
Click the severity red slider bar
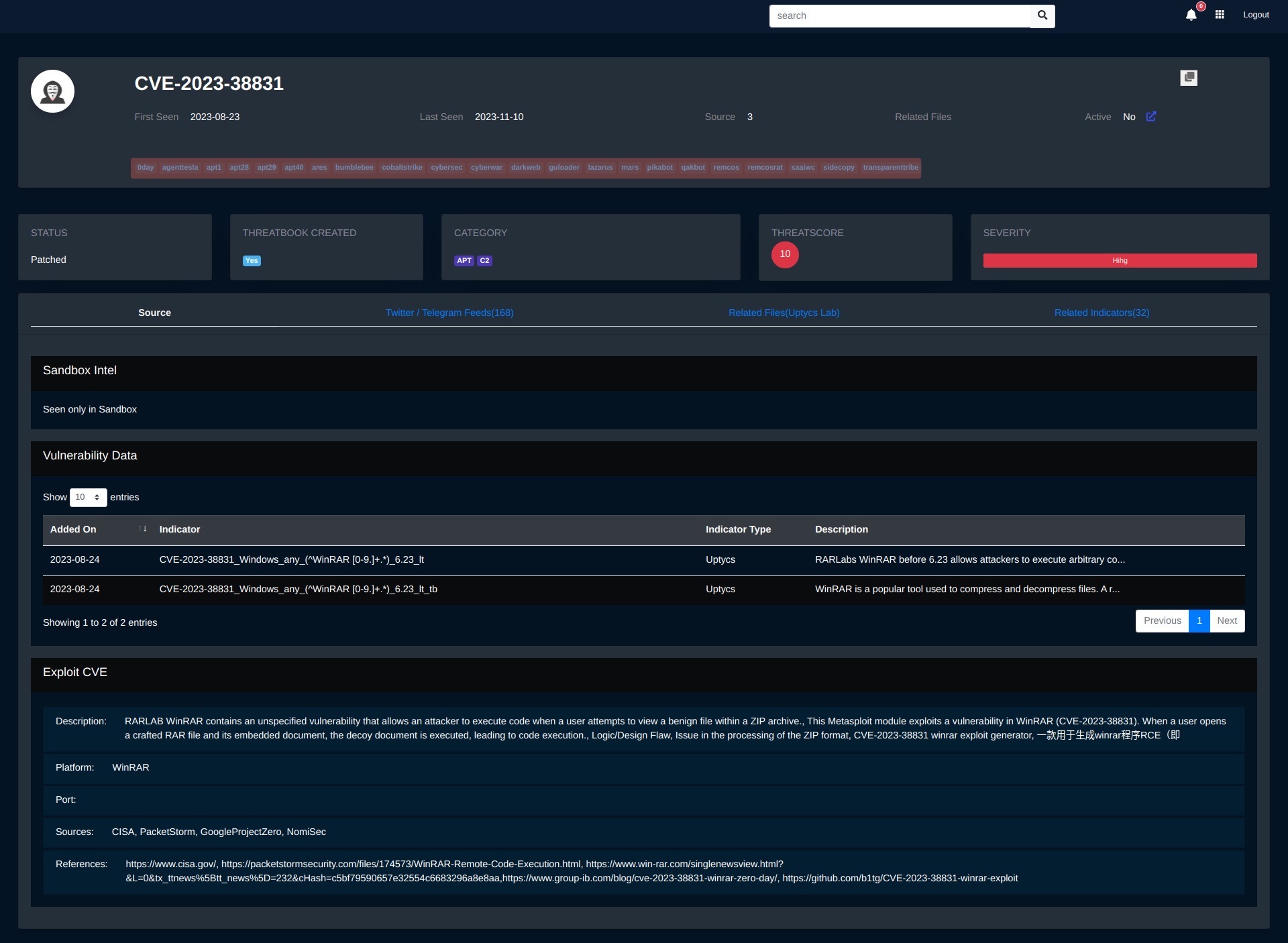(1120, 260)
